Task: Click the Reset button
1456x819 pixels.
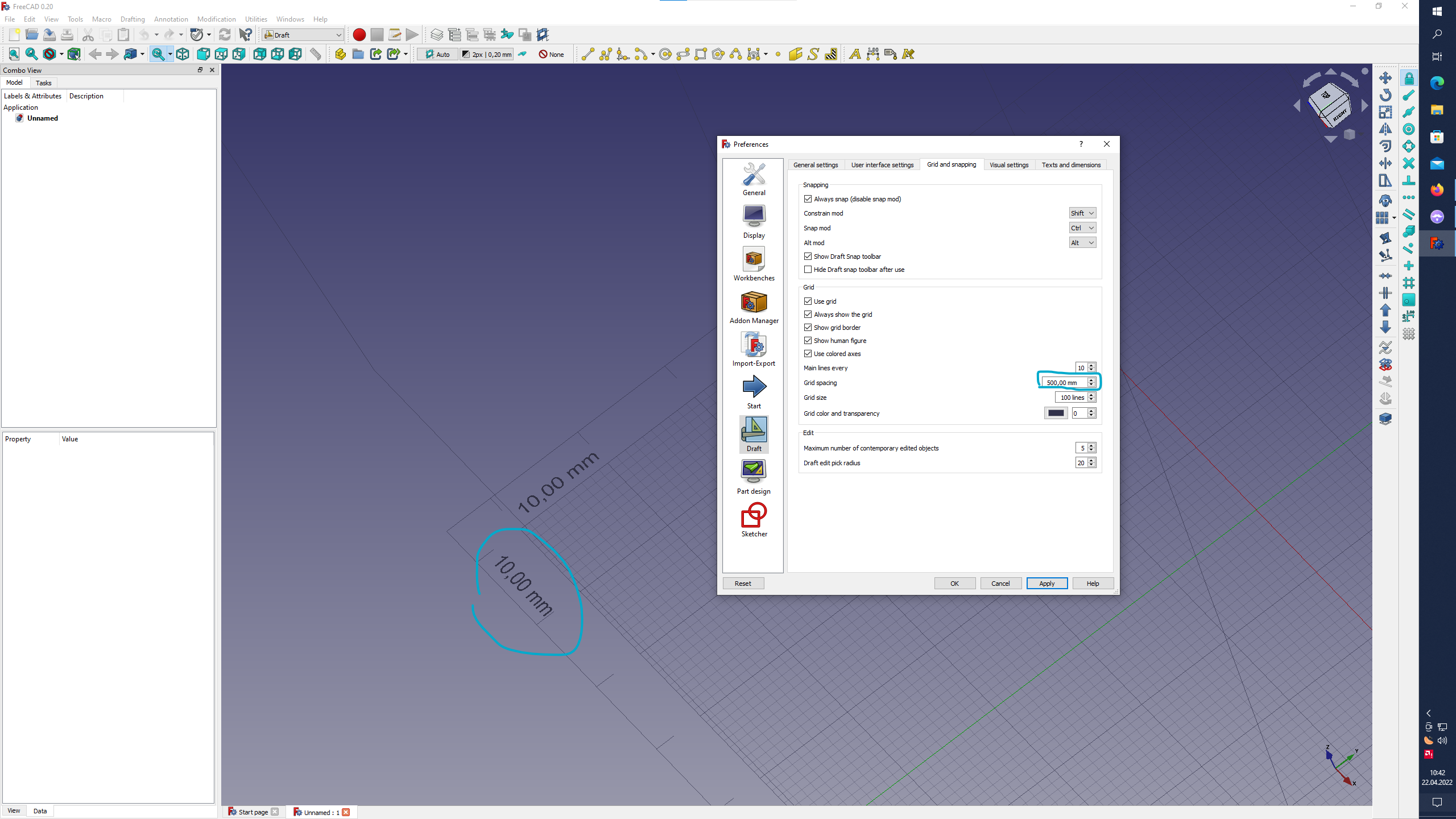Action: click(x=742, y=584)
